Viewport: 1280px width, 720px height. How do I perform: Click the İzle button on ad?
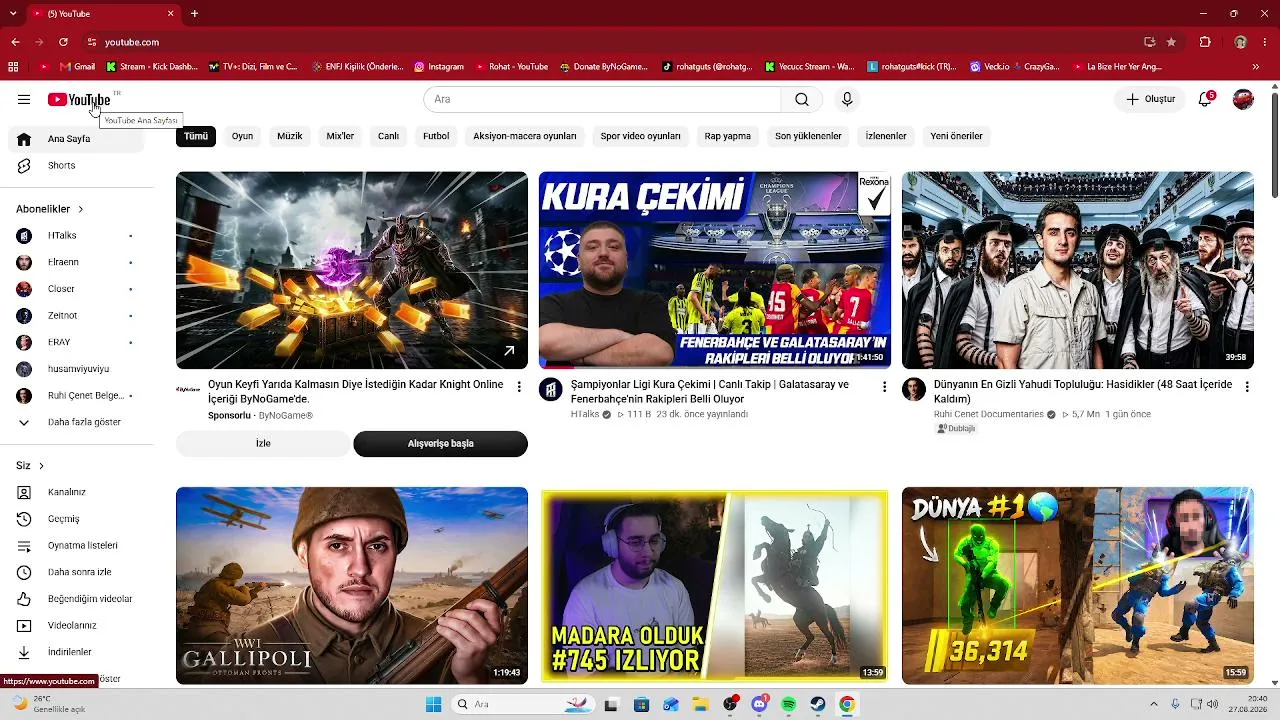click(263, 443)
